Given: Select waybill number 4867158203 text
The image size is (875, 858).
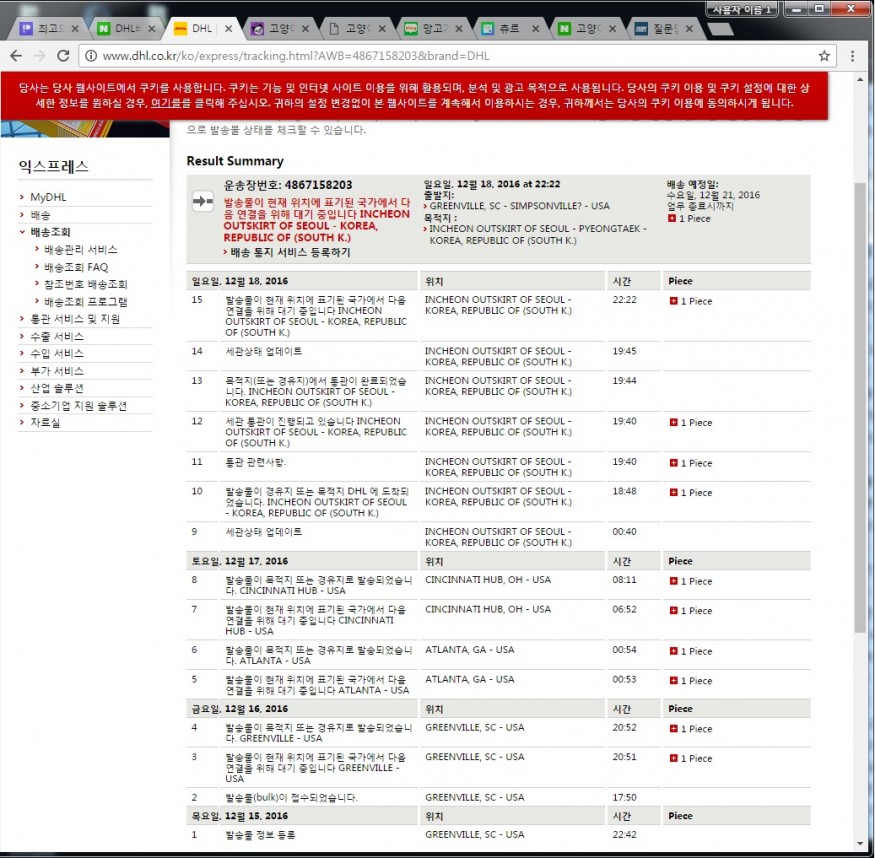Looking at the screenshot, I should pyautogui.click(x=318, y=185).
